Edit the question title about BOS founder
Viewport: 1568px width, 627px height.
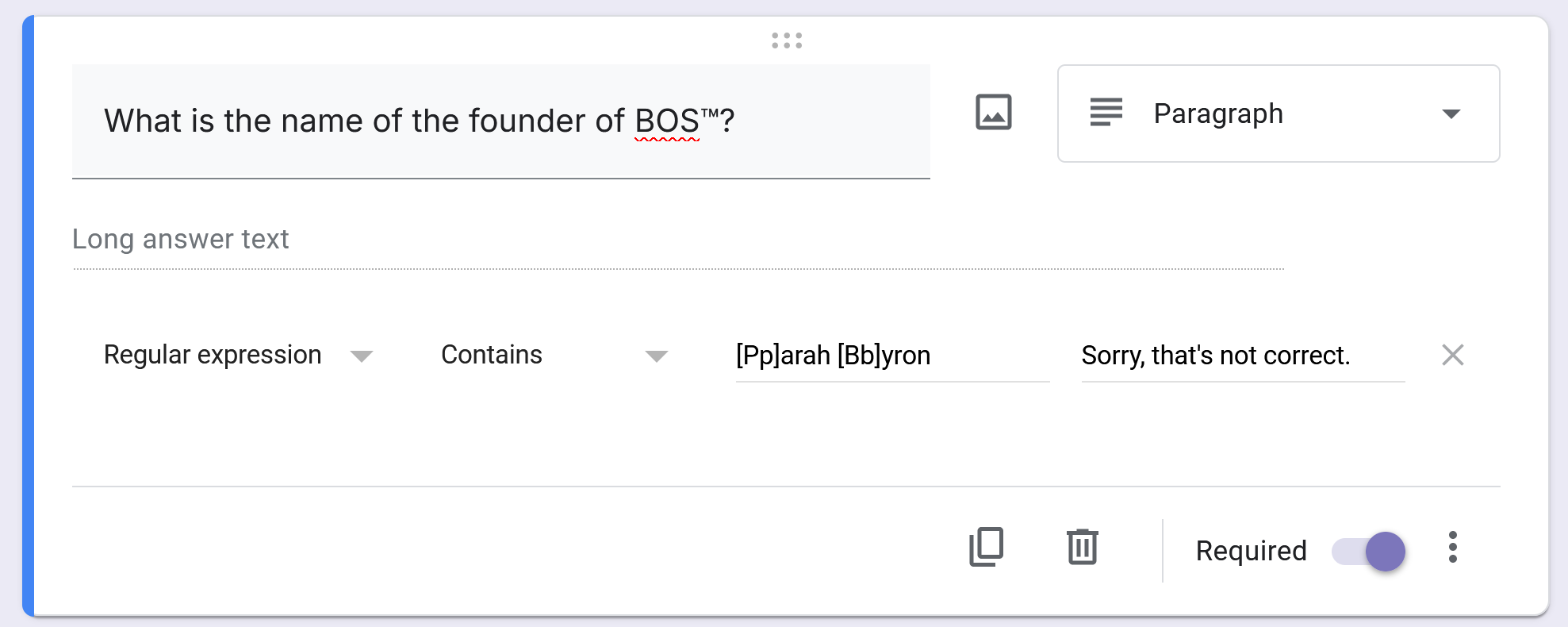(x=500, y=121)
